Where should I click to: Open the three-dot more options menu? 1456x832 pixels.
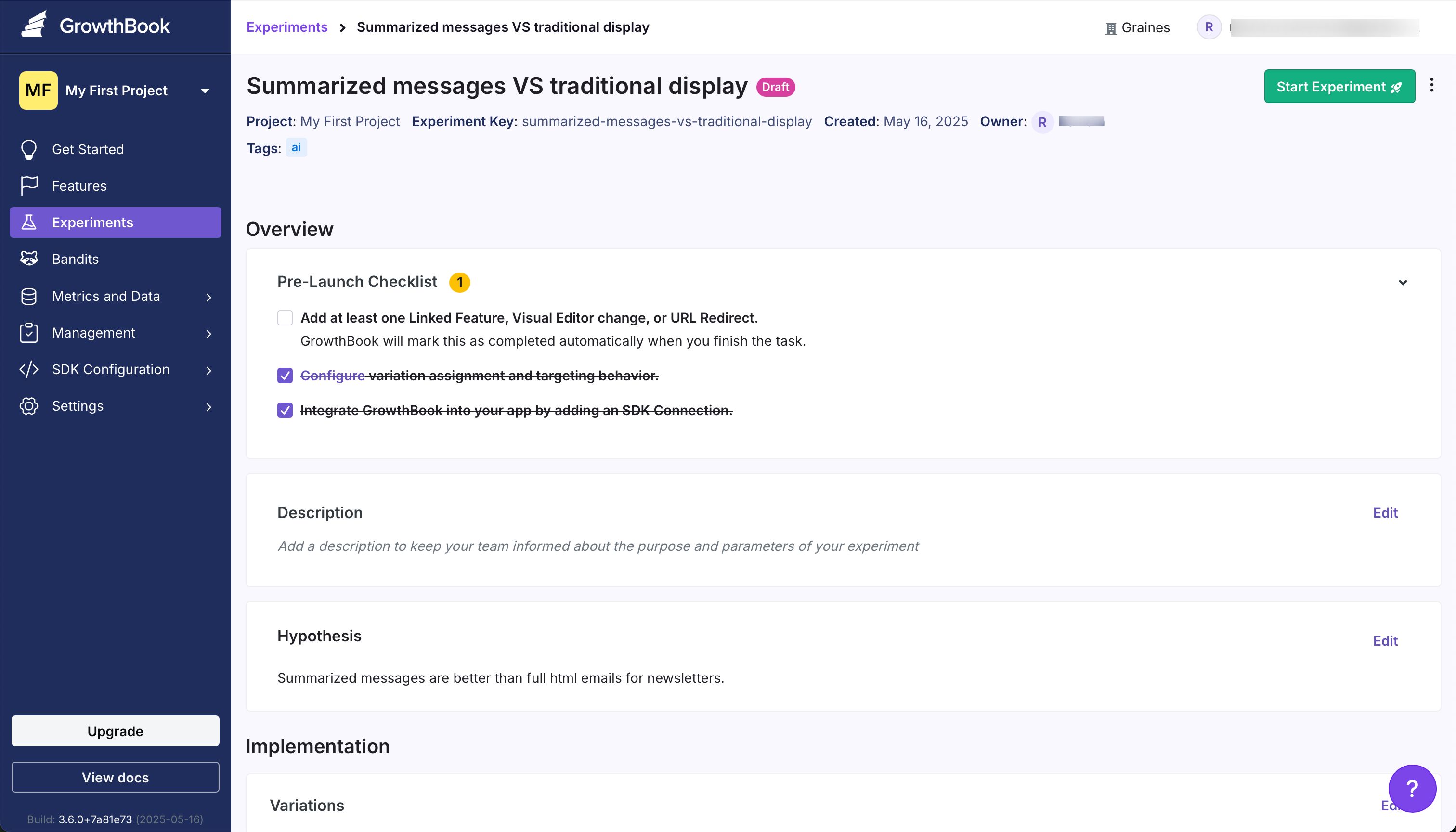click(x=1431, y=85)
